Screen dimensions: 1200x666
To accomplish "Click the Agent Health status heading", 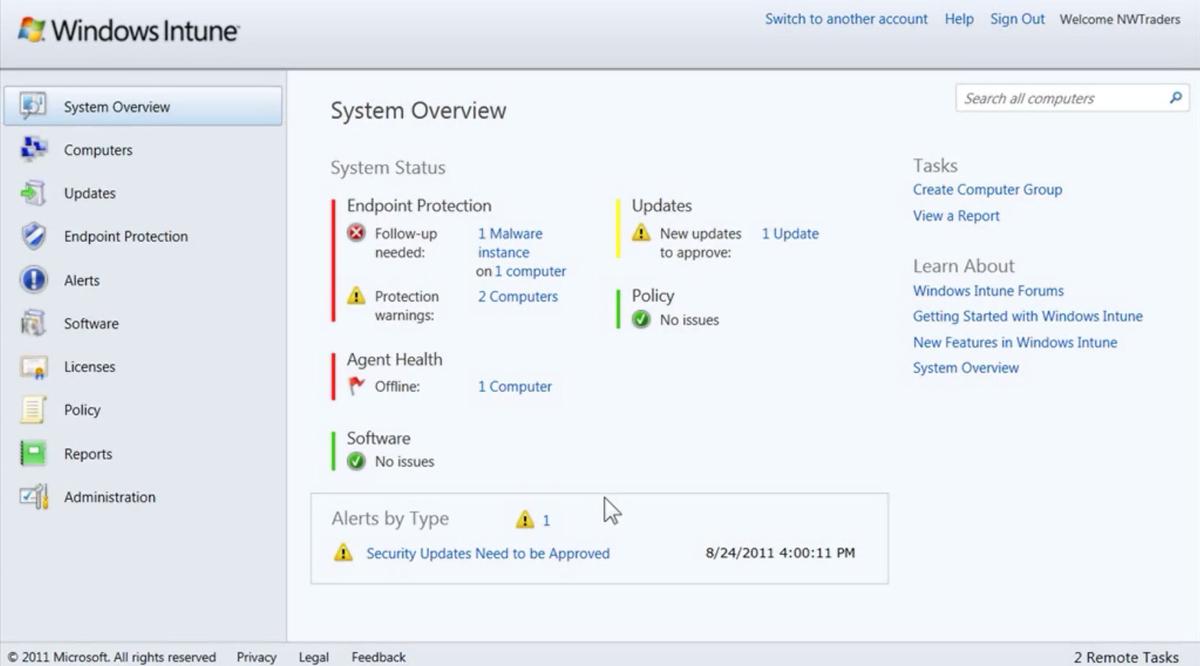I will pos(394,359).
